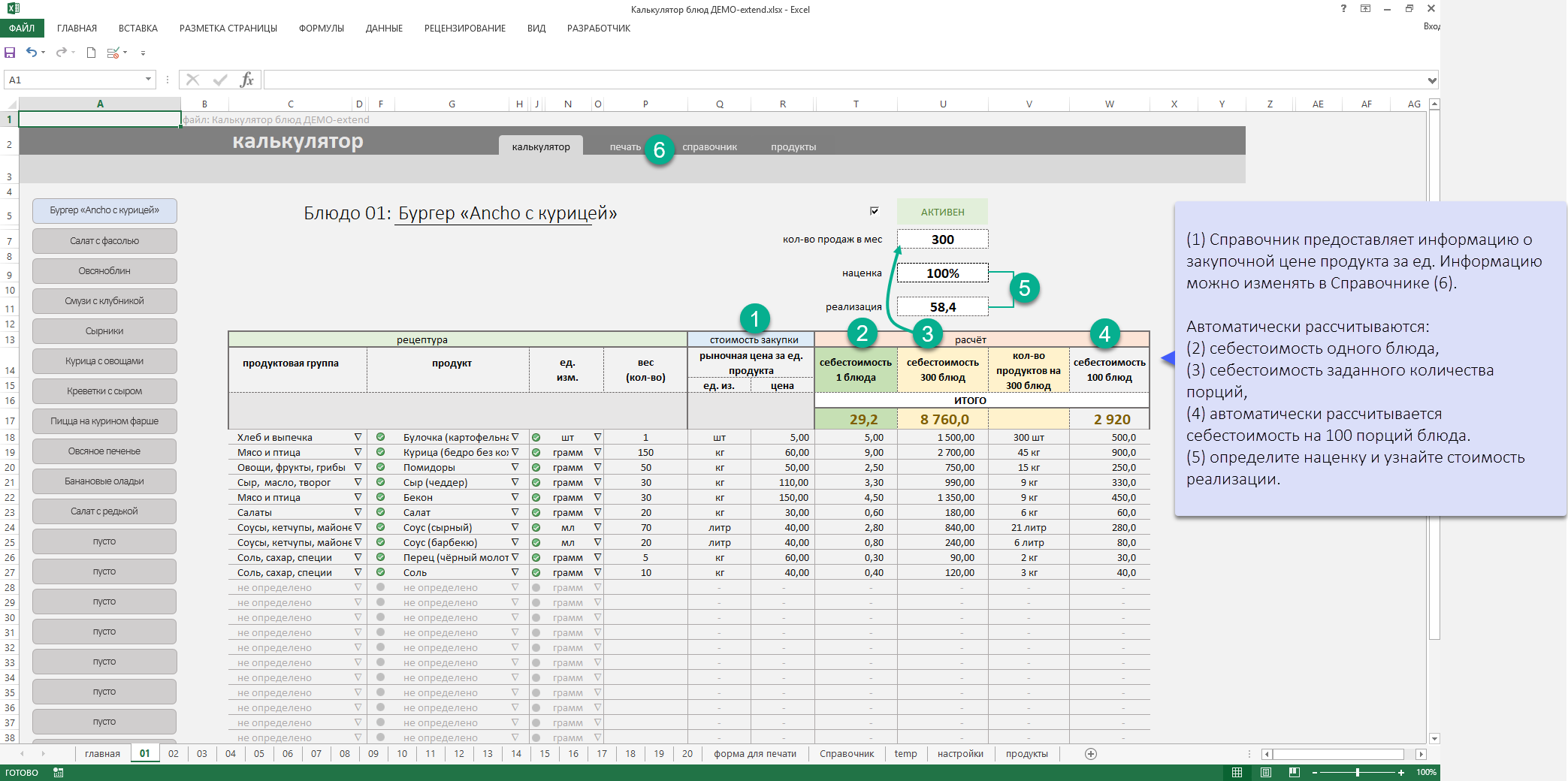Click the Save icon in quick access toolbar
The width and height of the screenshot is (1568, 781).
tap(10, 53)
